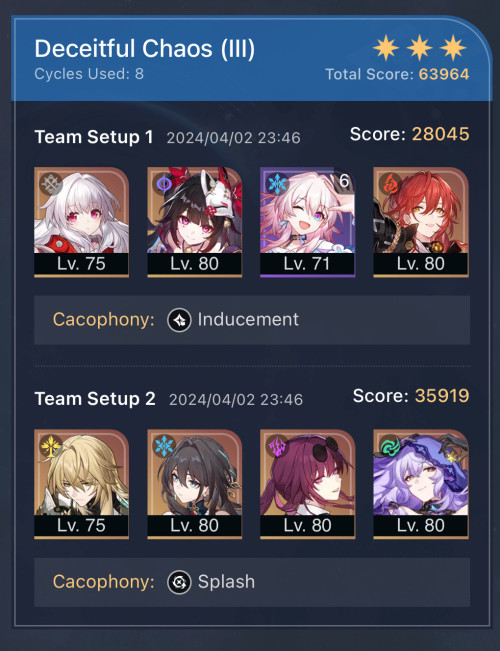The image size is (500, 651).
Task: Click the Fire element icon on red-haired character
Action: (390, 184)
